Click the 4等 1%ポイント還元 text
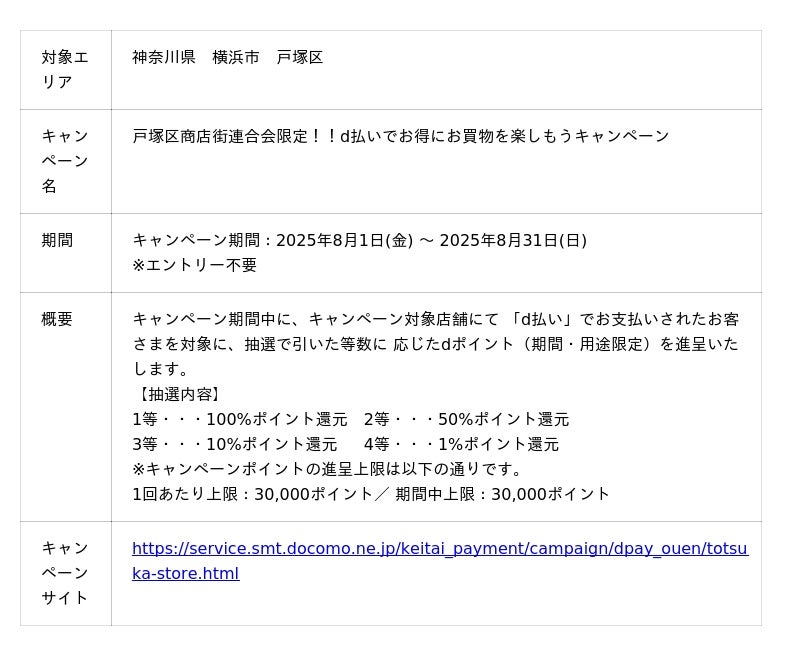This screenshot has height=656, width=800. pyautogui.click(x=461, y=445)
